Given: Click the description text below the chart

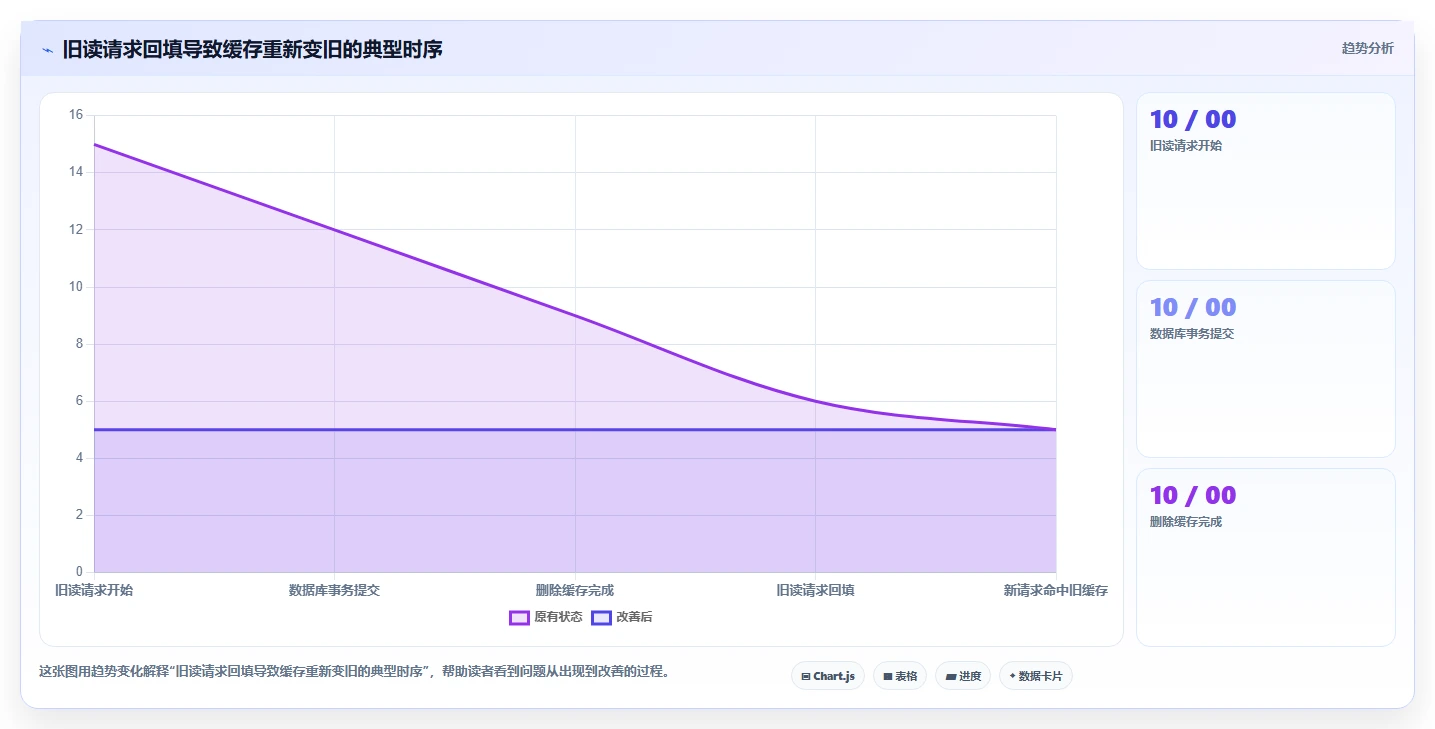Looking at the screenshot, I should (354, 671).
